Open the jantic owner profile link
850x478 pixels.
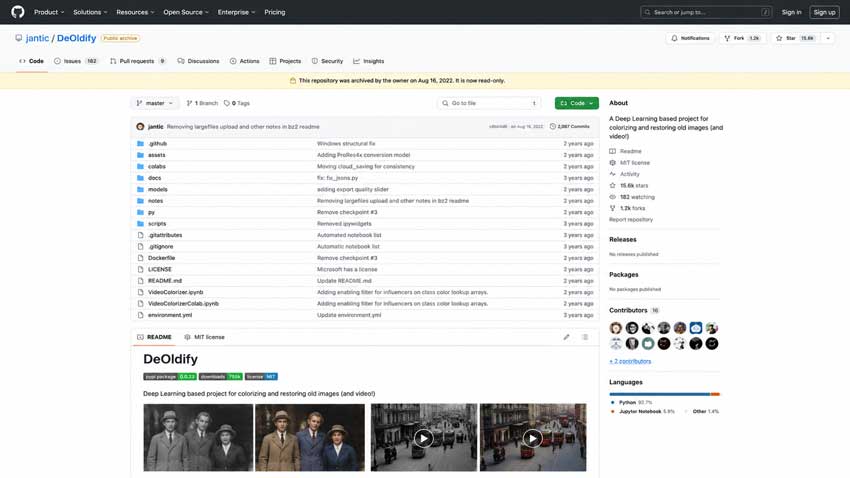point(37,38)
